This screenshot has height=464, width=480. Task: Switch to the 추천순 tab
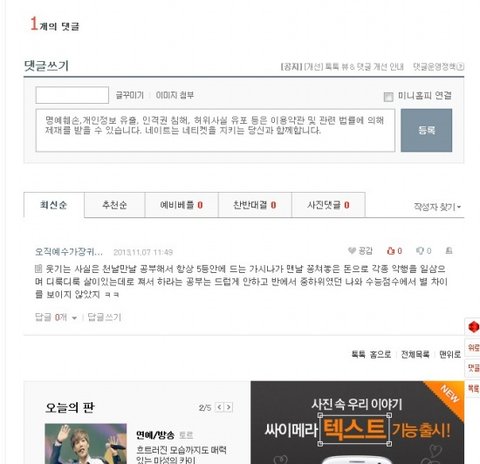click(x=115, y=205)
